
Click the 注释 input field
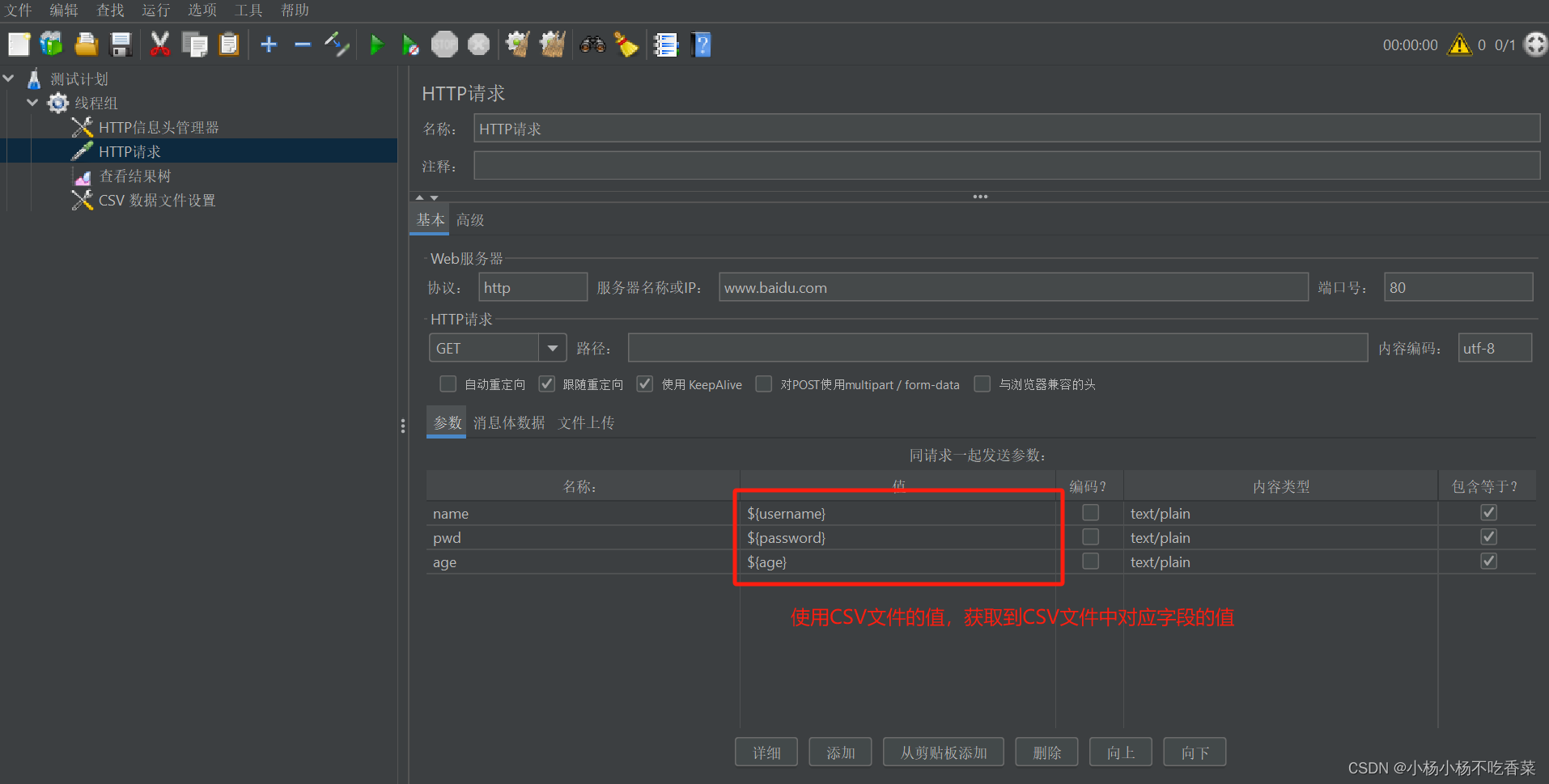click(1007, 166)
